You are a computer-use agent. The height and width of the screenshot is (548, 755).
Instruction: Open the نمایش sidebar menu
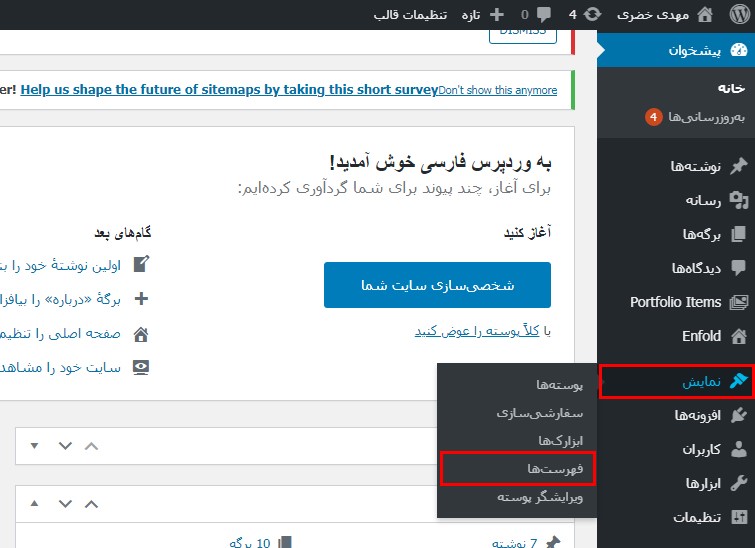(x=676, y=381)
